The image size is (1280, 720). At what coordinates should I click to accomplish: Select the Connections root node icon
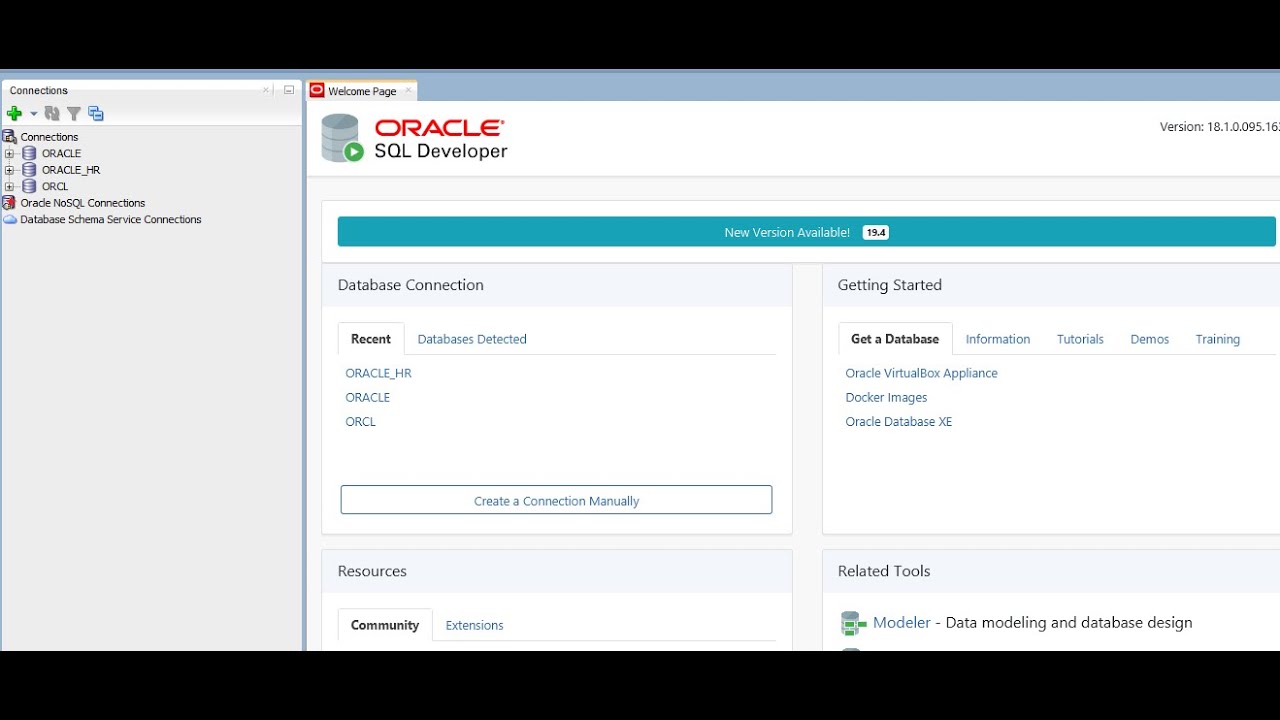10,137
